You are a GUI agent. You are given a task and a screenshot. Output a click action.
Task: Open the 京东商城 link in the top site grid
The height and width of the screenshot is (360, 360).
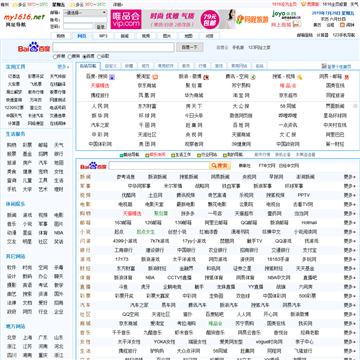pos(147,86)
